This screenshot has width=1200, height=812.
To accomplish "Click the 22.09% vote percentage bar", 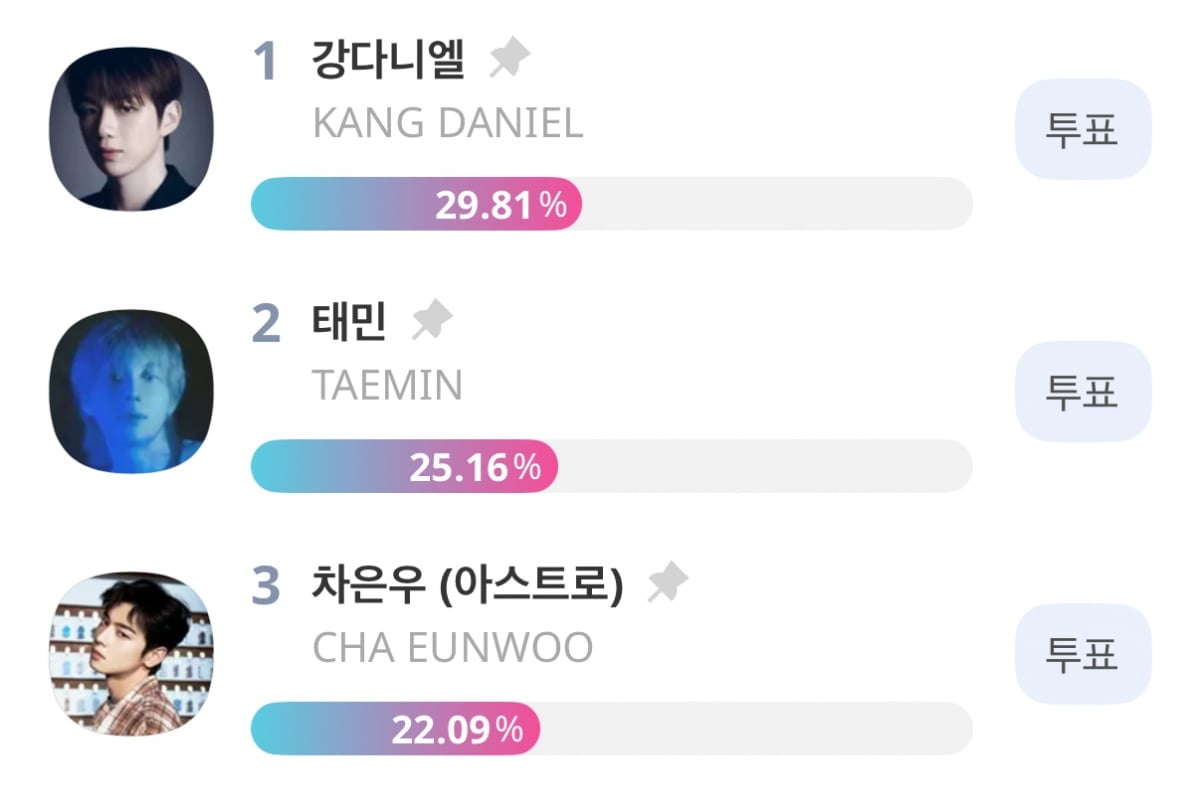I will 610,729.
